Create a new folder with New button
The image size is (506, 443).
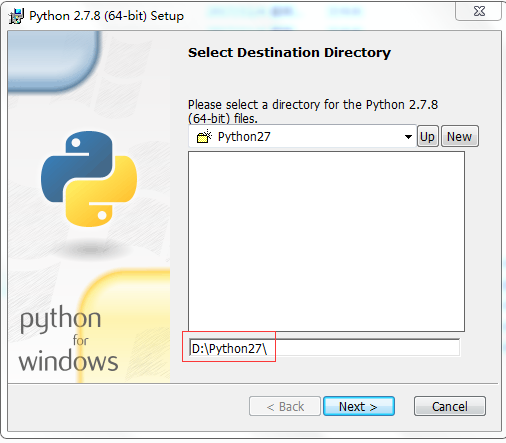[460, 136]
